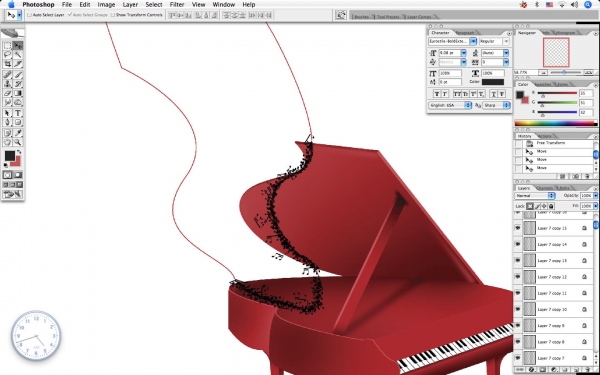600x375 pixels.
Task: Select the Blur tool
Action: [x=7, y=102]
